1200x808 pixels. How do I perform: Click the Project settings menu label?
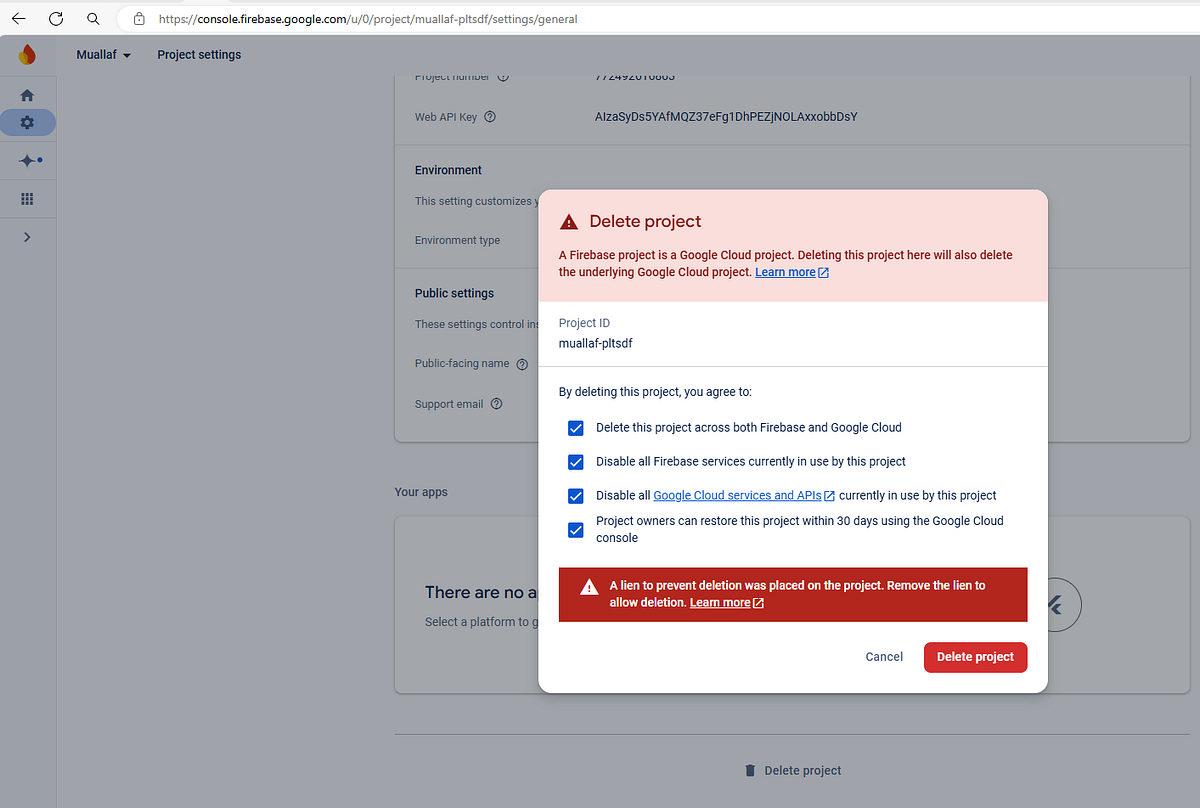[x=198, y=54]
